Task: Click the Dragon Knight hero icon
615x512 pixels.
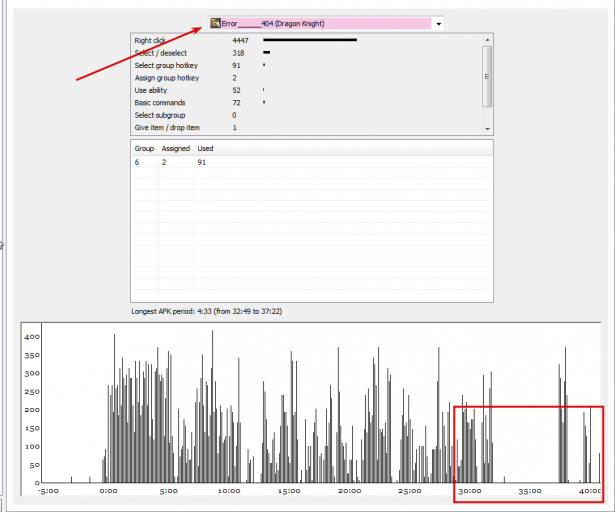Action: pyautogui.click(x=215, y=23)
